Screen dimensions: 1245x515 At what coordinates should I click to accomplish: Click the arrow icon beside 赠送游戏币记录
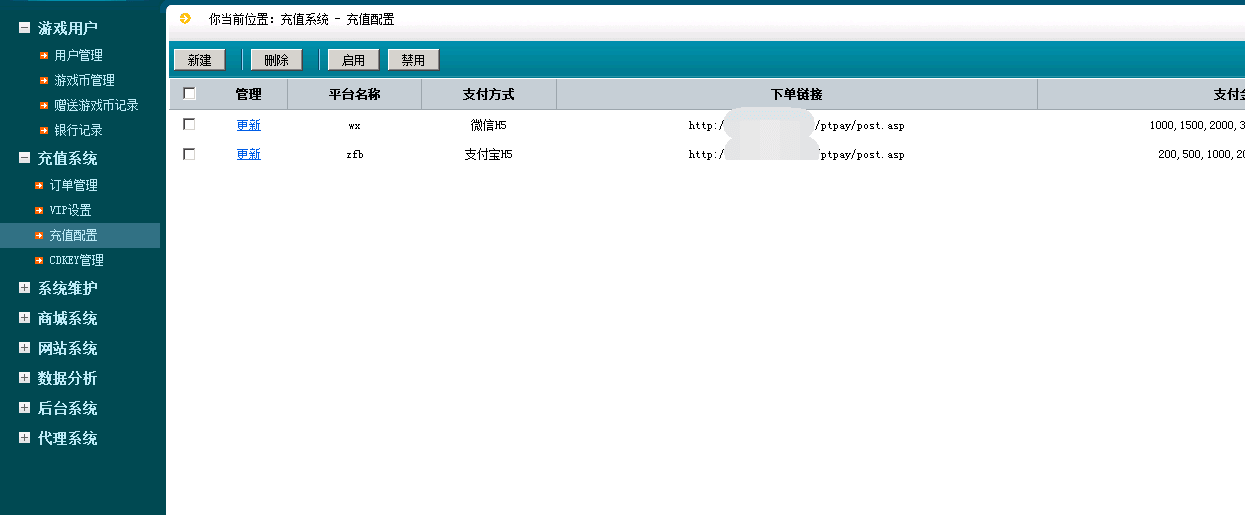tap(44, 105)
